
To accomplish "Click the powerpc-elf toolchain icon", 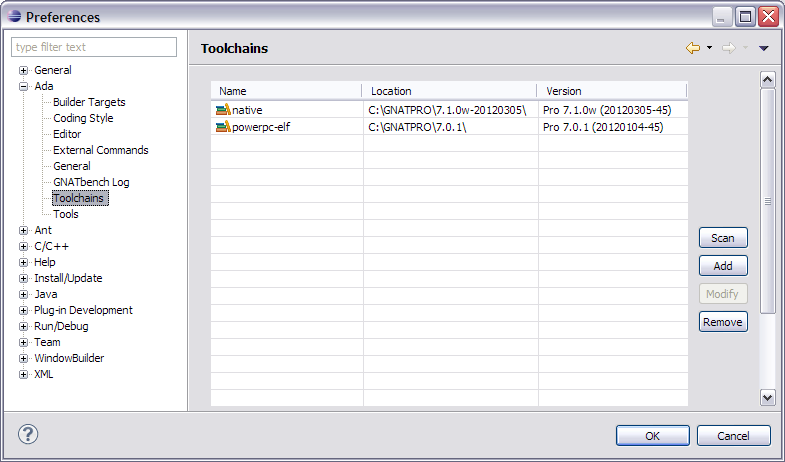I will click(x=223, y=127).
